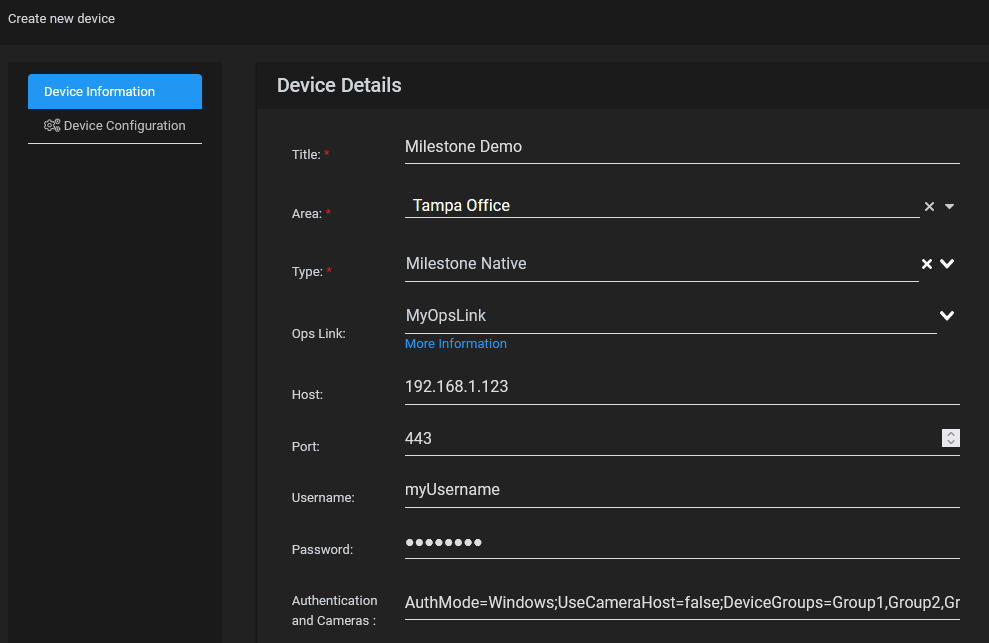Click the 'Port:' field label
This screenshot has width=989, height=643.
(x=305, y=447)
